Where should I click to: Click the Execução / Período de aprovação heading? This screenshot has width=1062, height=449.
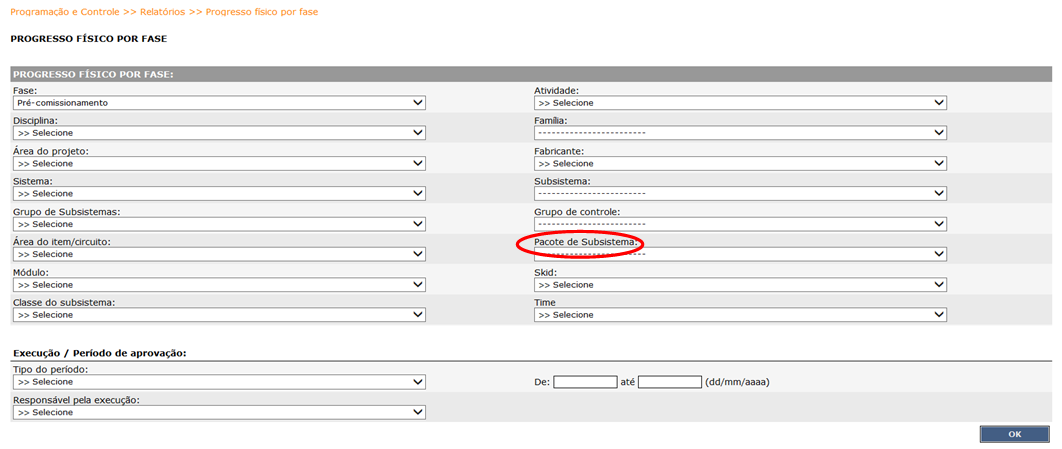coord(100,353)
